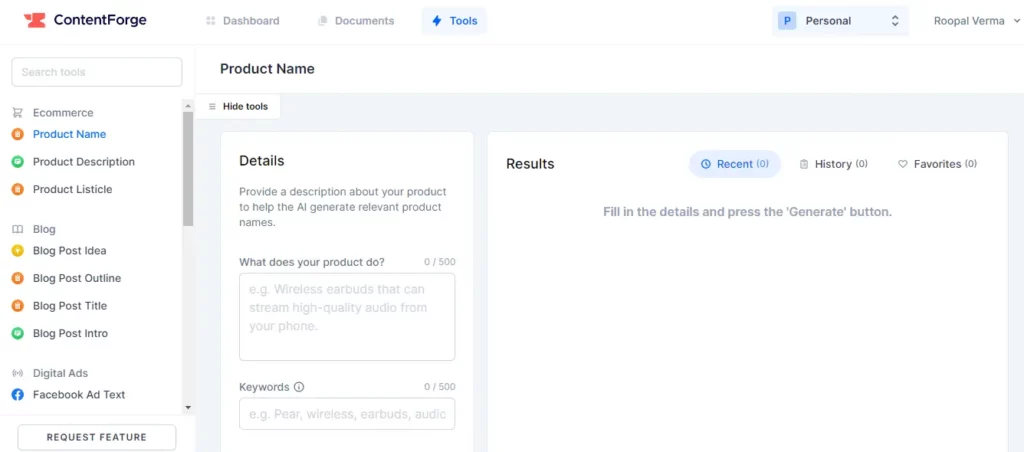Go to the Dashboard tab

click(242, 21)
